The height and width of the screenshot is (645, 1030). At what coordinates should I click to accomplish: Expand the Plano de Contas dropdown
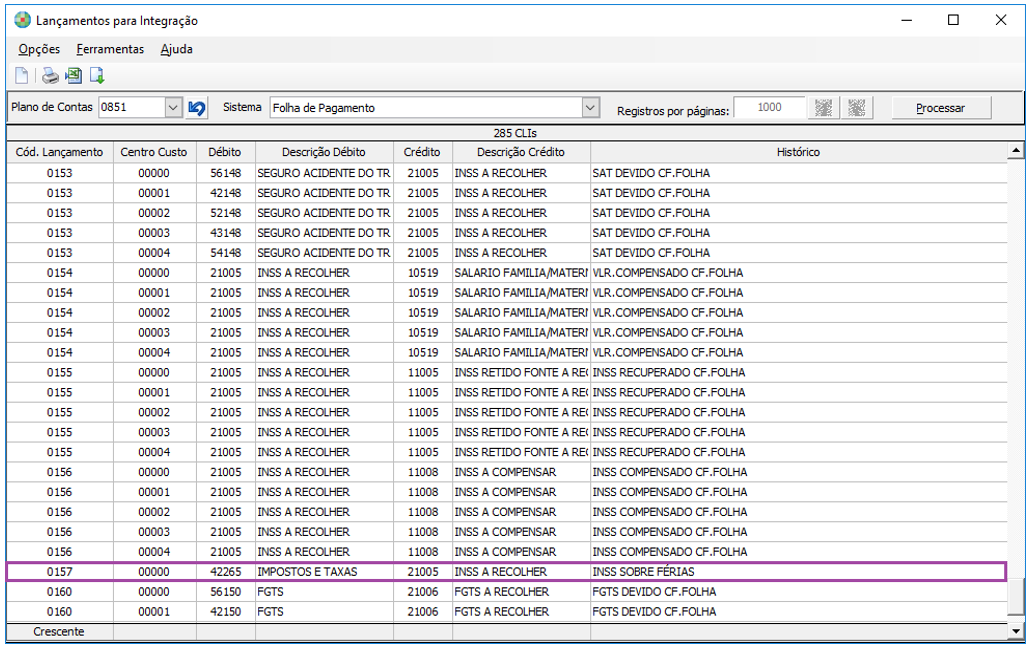(172, 108)
